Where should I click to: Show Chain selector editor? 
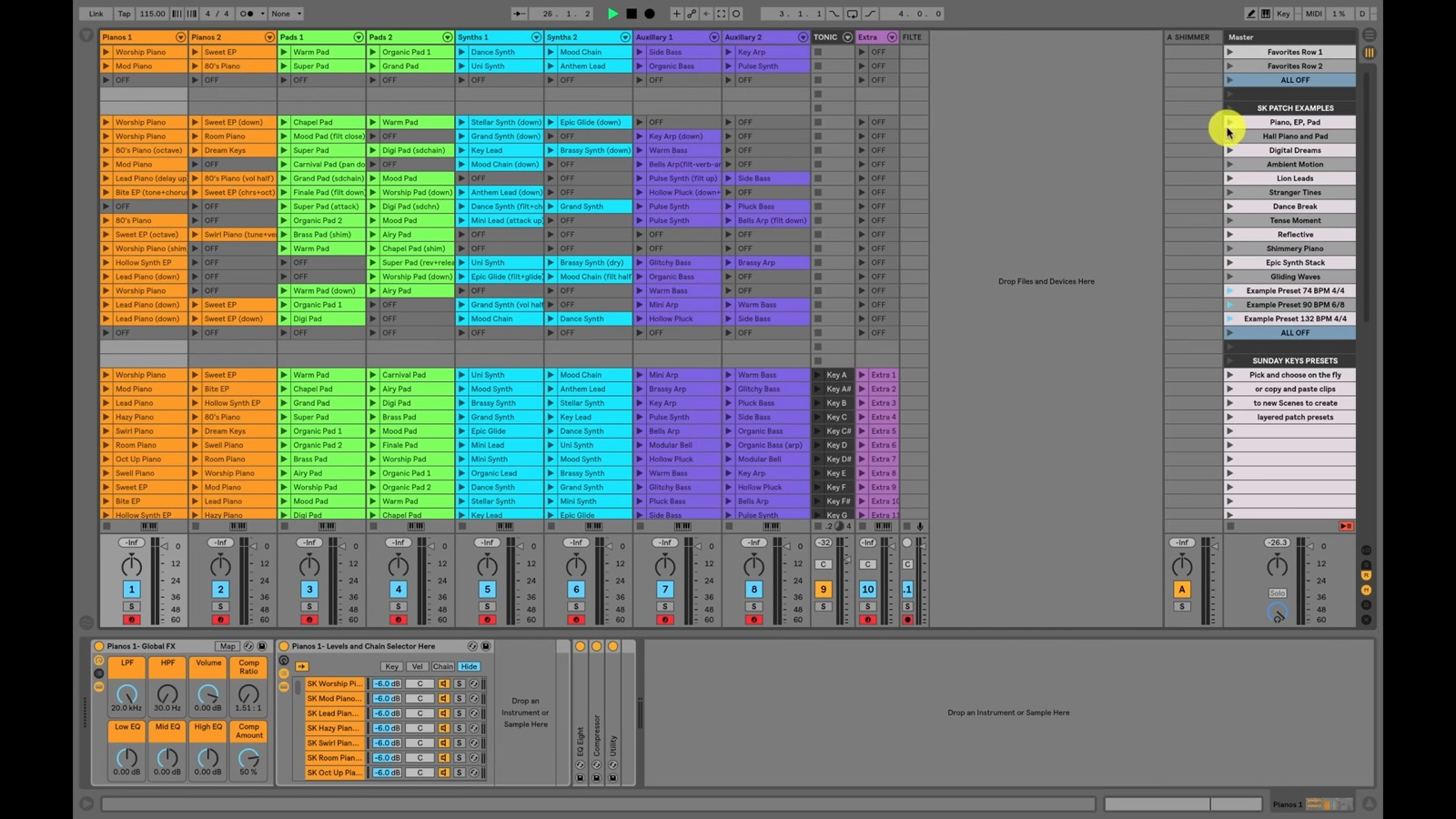tap(442, 666)
